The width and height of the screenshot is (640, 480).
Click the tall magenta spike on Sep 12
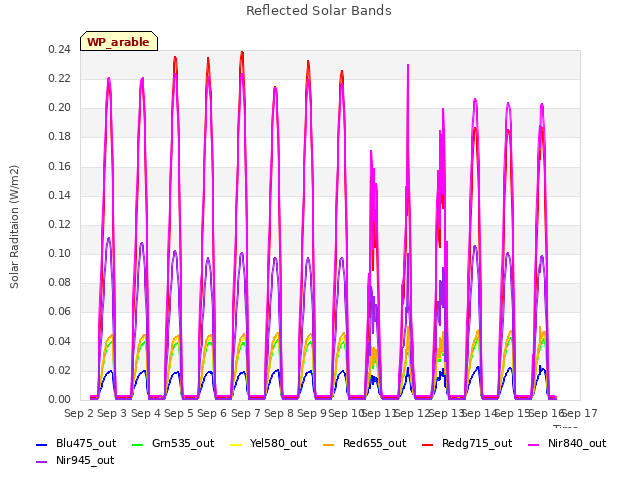pos(408,67)
